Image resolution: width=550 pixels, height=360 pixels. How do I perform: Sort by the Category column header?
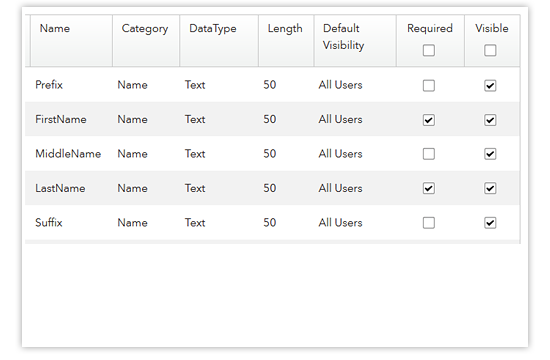coord(145,29)
